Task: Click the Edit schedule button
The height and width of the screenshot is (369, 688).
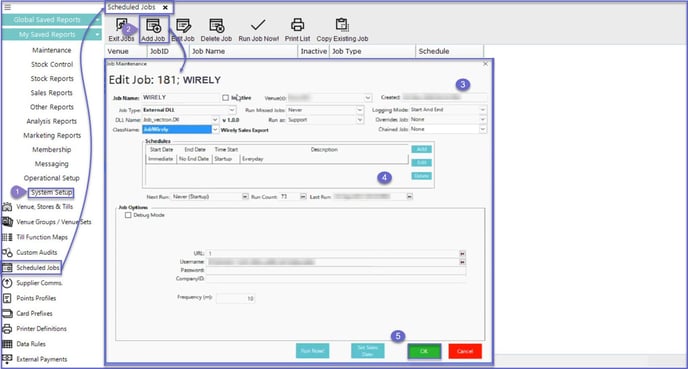Action: point(422,163)
